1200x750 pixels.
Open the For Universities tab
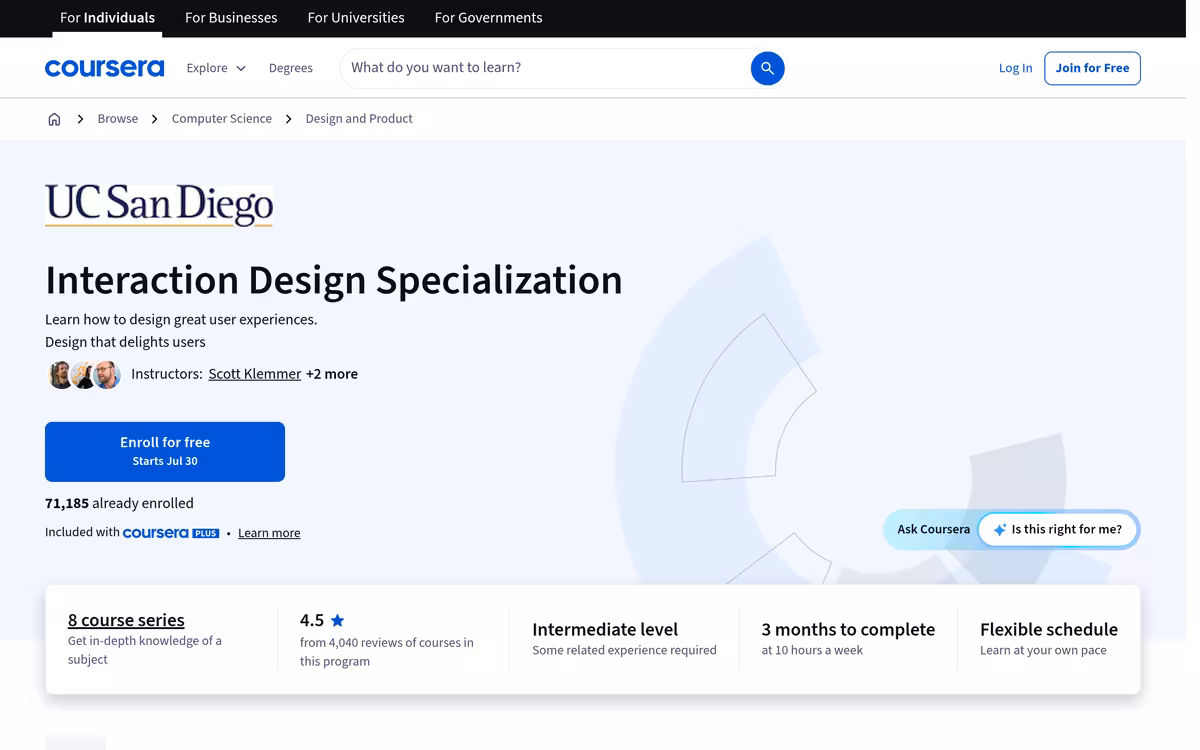[356, 18]
